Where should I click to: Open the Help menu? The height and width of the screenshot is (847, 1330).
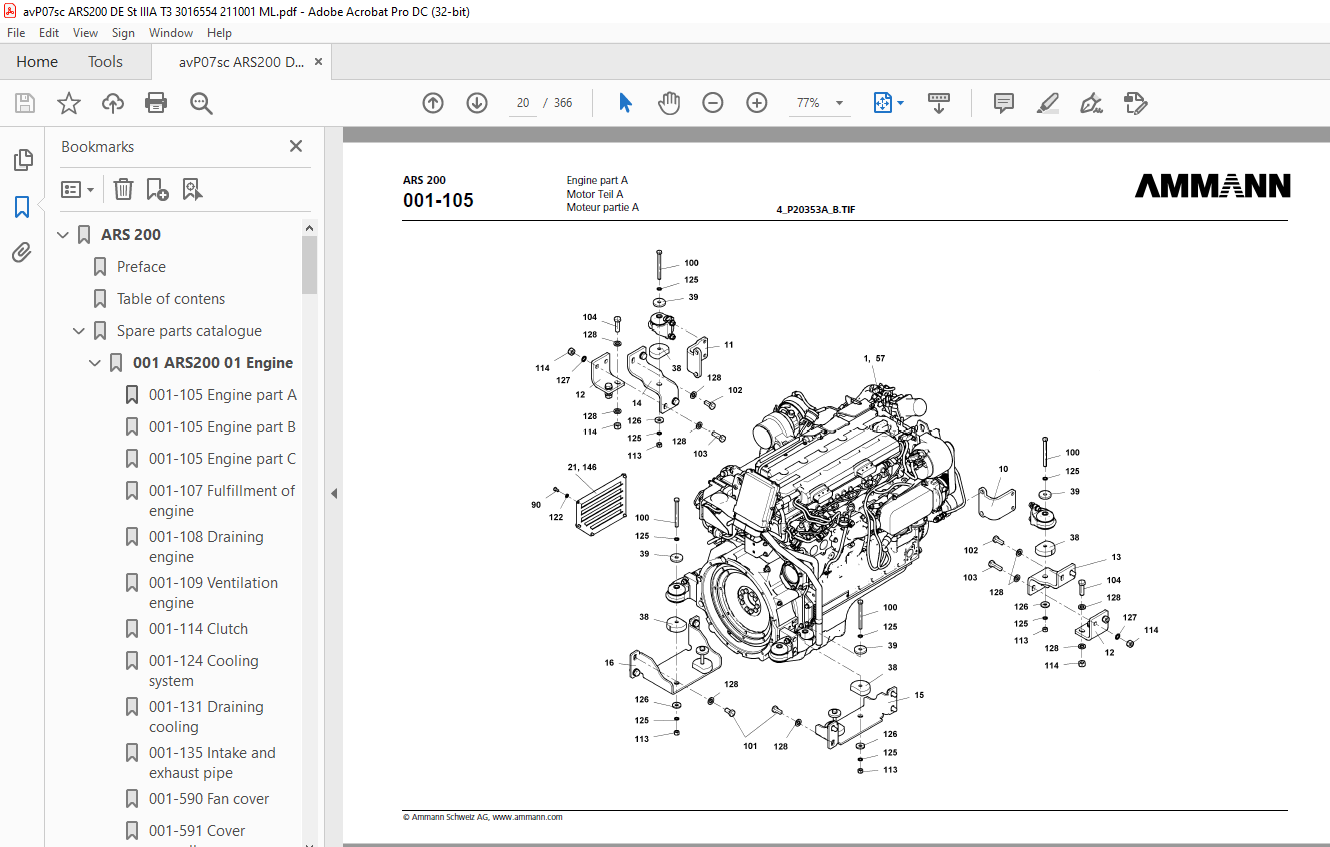tap(219, 33)
